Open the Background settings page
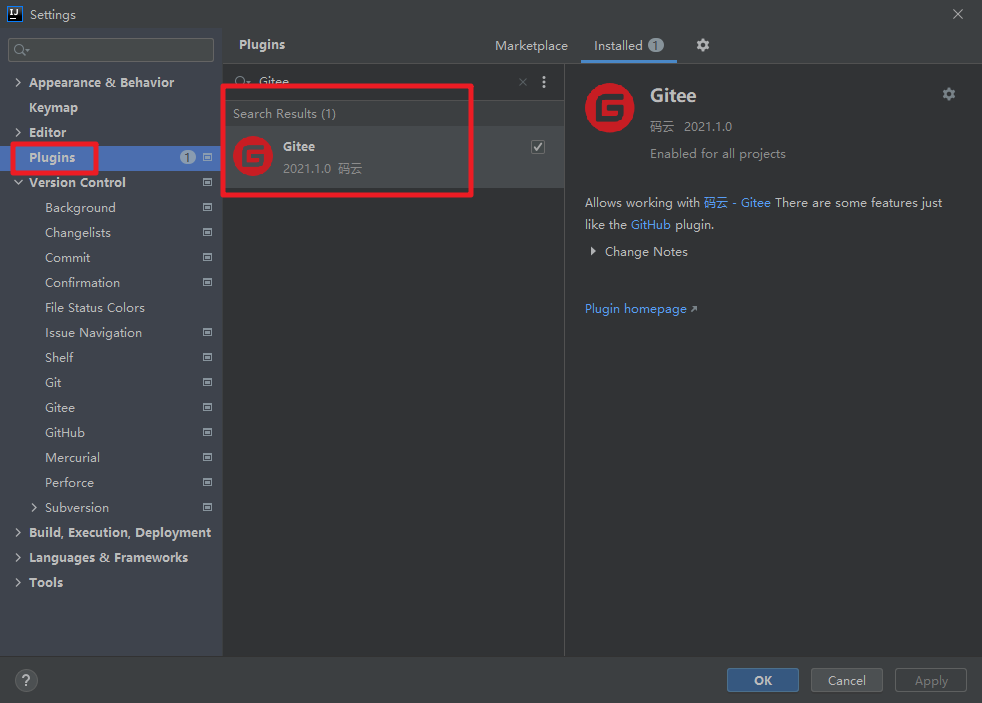The width and height of the screenshot is (982, 703). pos(80,208)
